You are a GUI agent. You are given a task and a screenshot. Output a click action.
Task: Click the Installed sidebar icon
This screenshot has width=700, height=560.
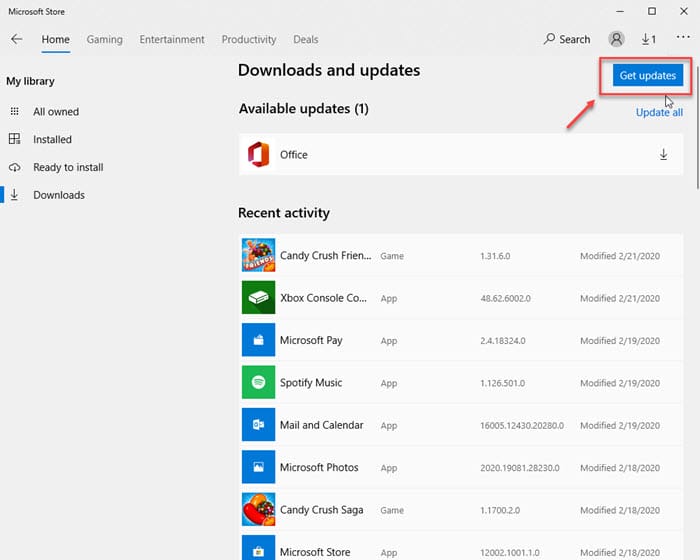(x=14, y=139)
